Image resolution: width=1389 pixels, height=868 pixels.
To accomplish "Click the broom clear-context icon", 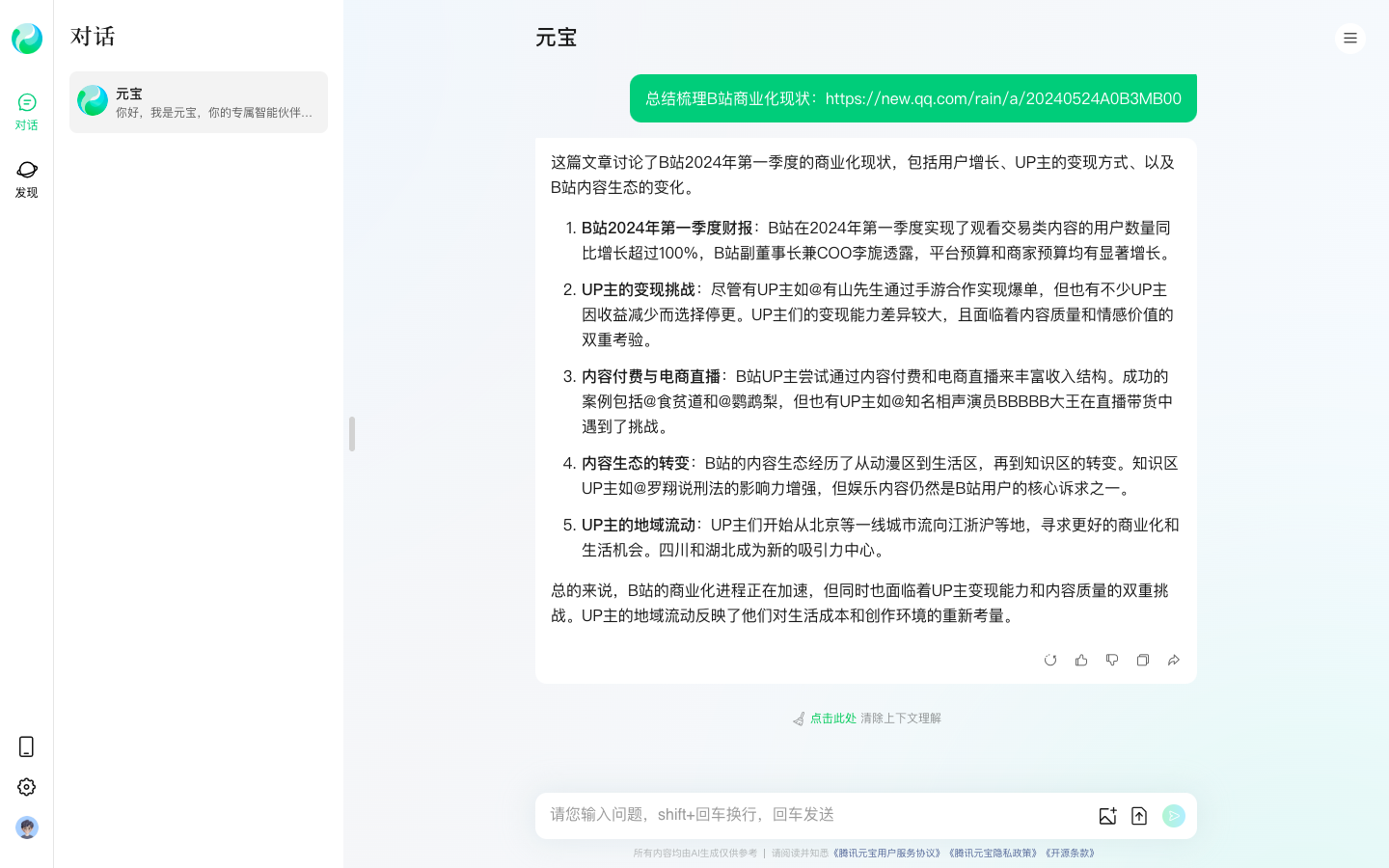I will coord(799,719).
